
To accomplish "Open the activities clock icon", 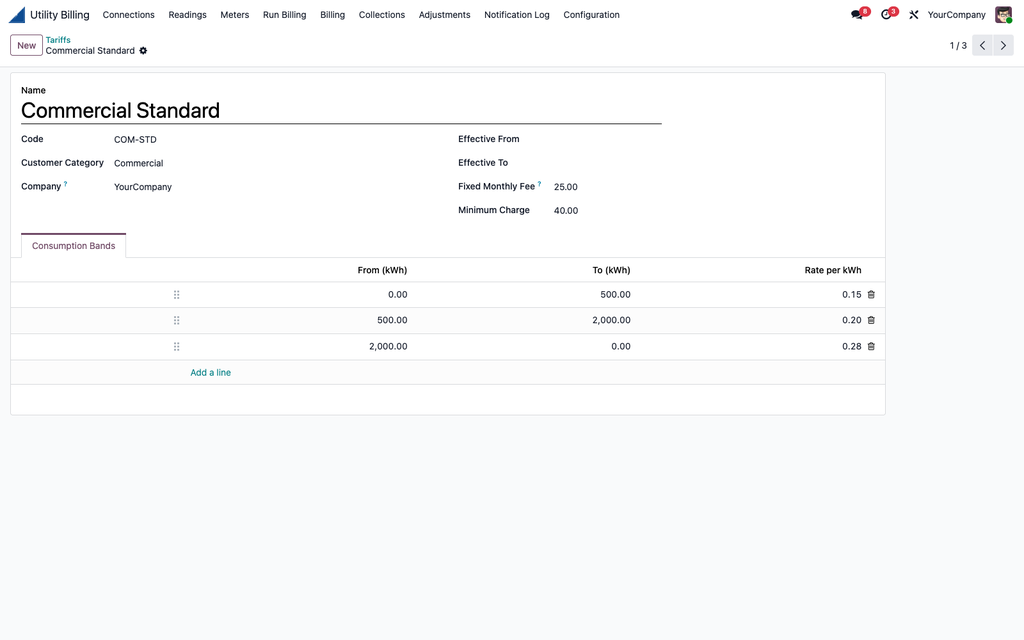I will 886,14.
